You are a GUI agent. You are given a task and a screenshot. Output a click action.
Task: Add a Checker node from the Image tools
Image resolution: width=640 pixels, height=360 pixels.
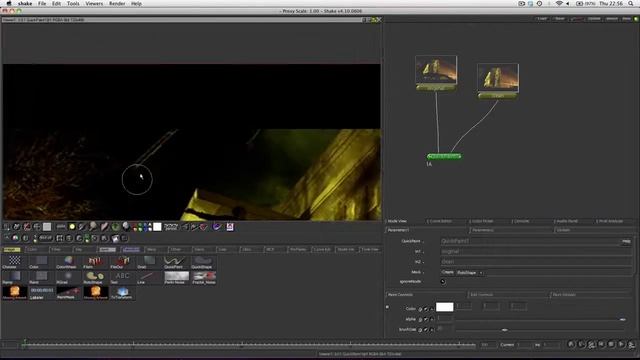(15, 262)
